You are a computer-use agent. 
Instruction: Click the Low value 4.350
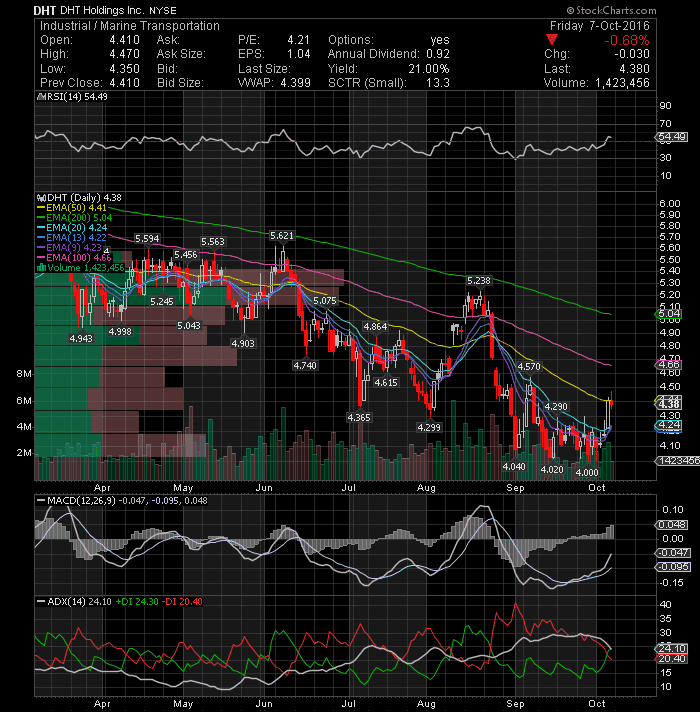124,69
